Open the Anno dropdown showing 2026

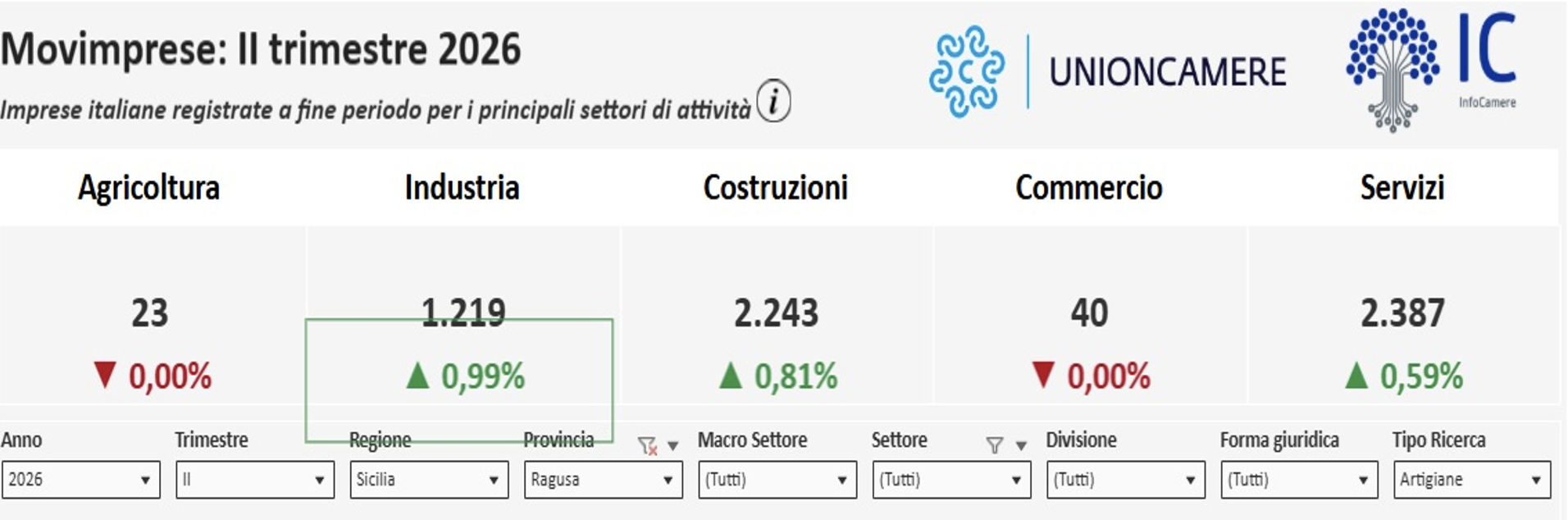[x=80, y=480]
